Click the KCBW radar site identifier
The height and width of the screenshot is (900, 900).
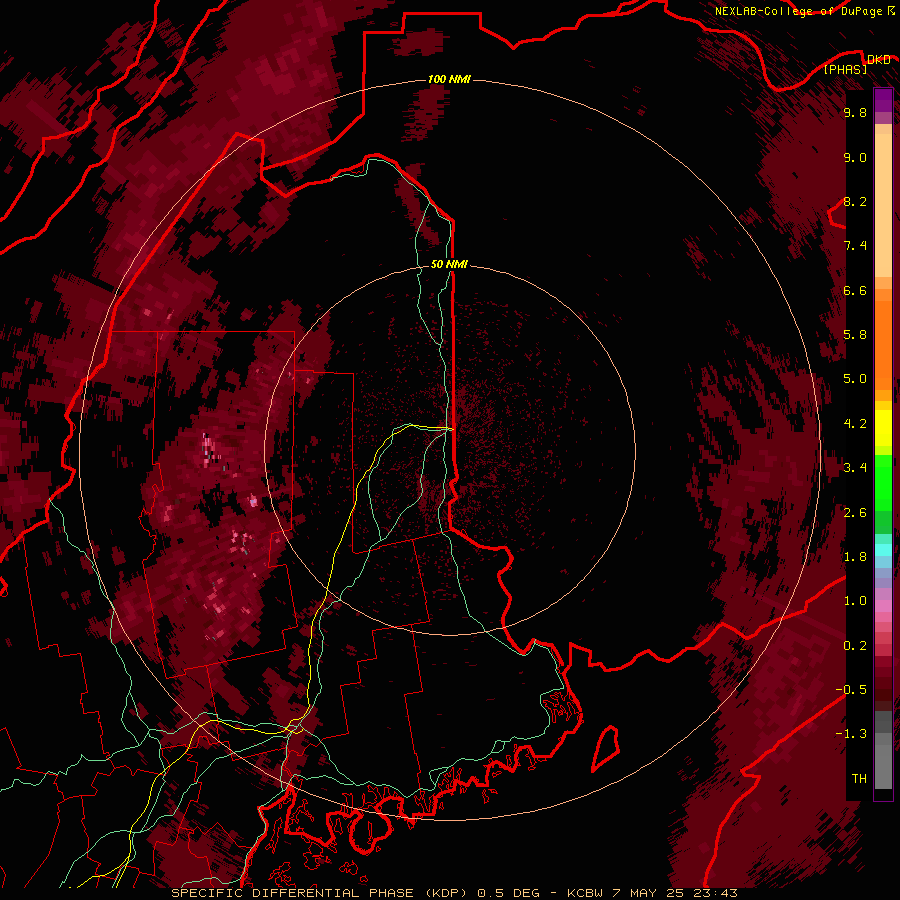point(586,893)
